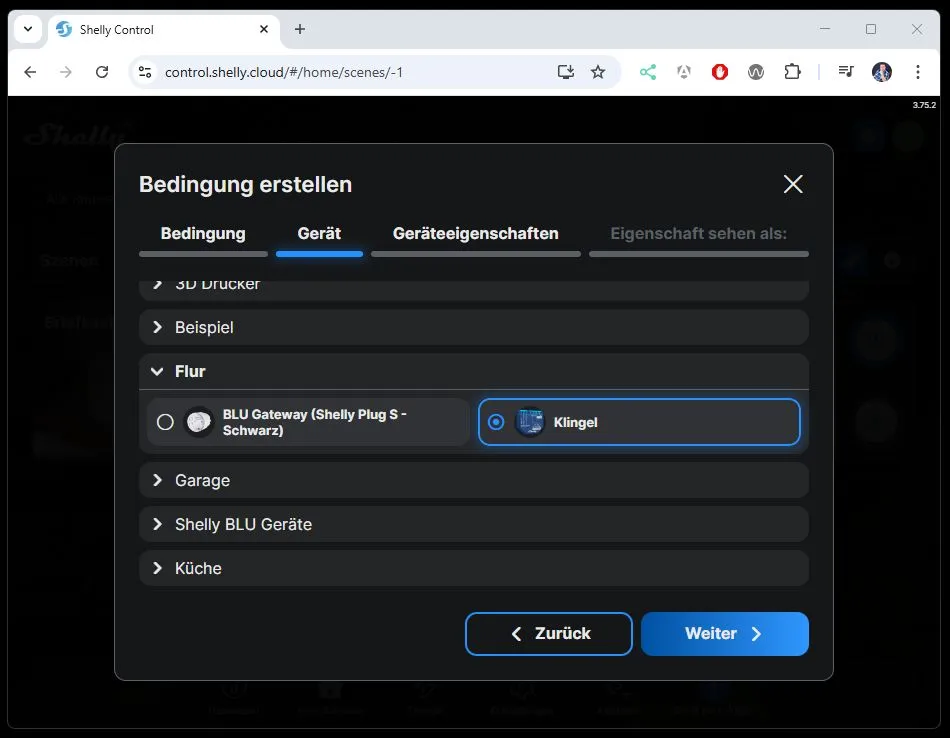950x738 pixels.
Task: Close the Bedingung erstellen dialog
Action: 793,184
